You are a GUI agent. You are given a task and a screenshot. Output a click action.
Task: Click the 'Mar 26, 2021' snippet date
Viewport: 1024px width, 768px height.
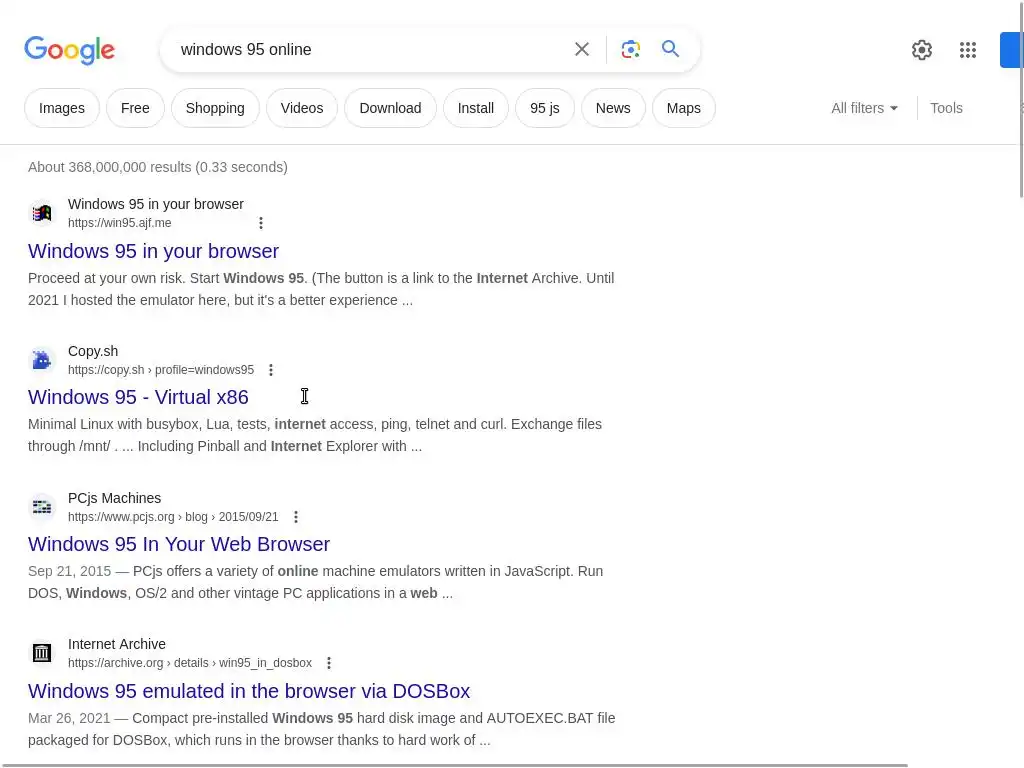pos(69,718)
